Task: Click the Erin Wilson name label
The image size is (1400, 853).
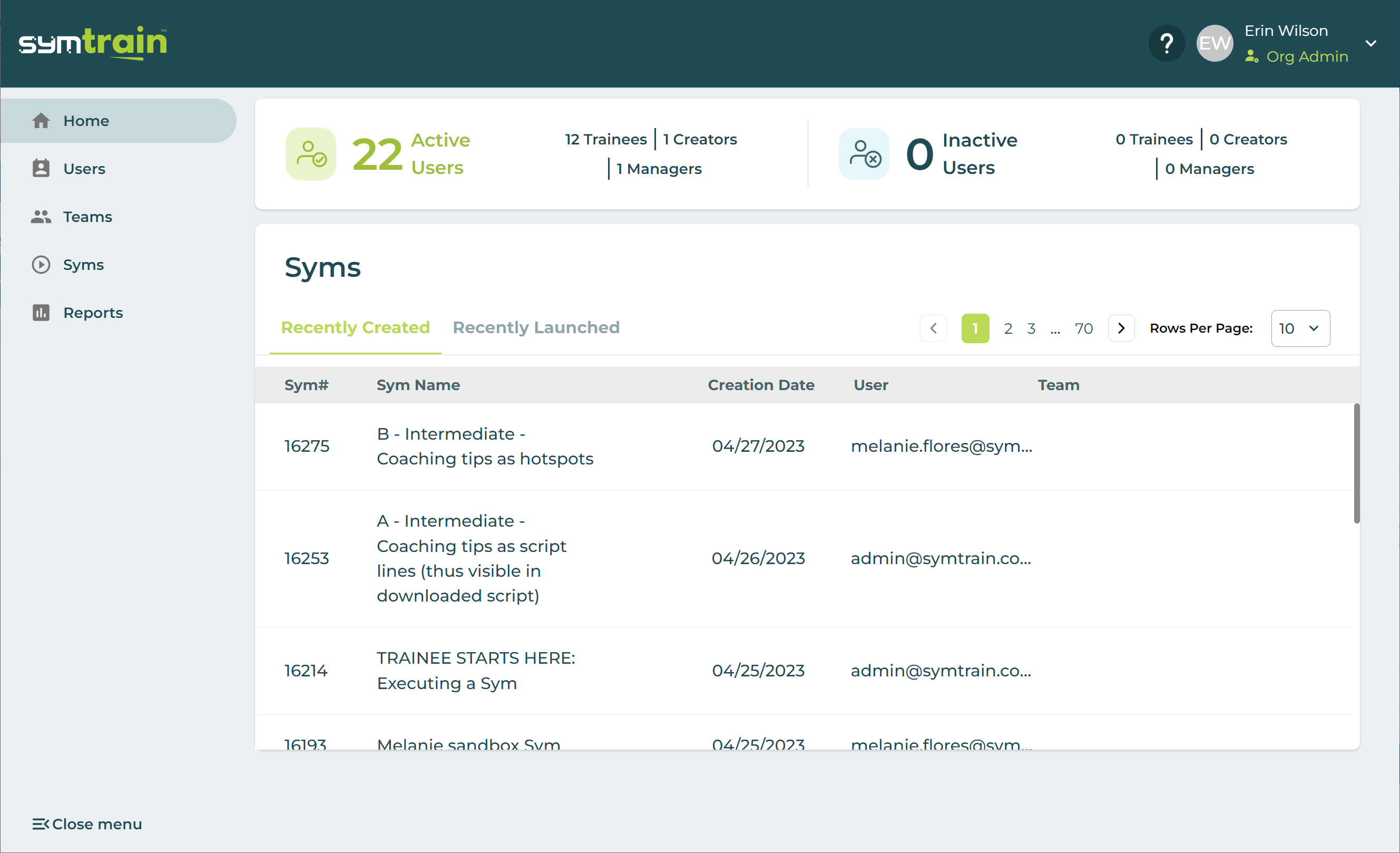Action: coord(1286,31)
